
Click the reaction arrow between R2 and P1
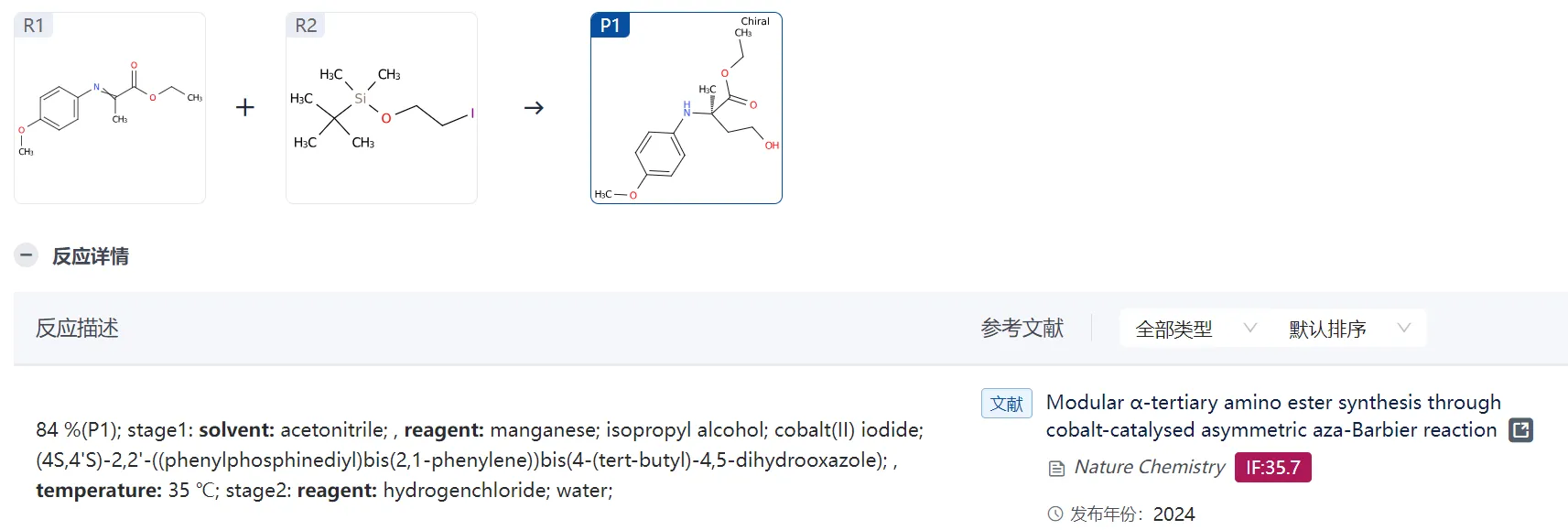534,108
